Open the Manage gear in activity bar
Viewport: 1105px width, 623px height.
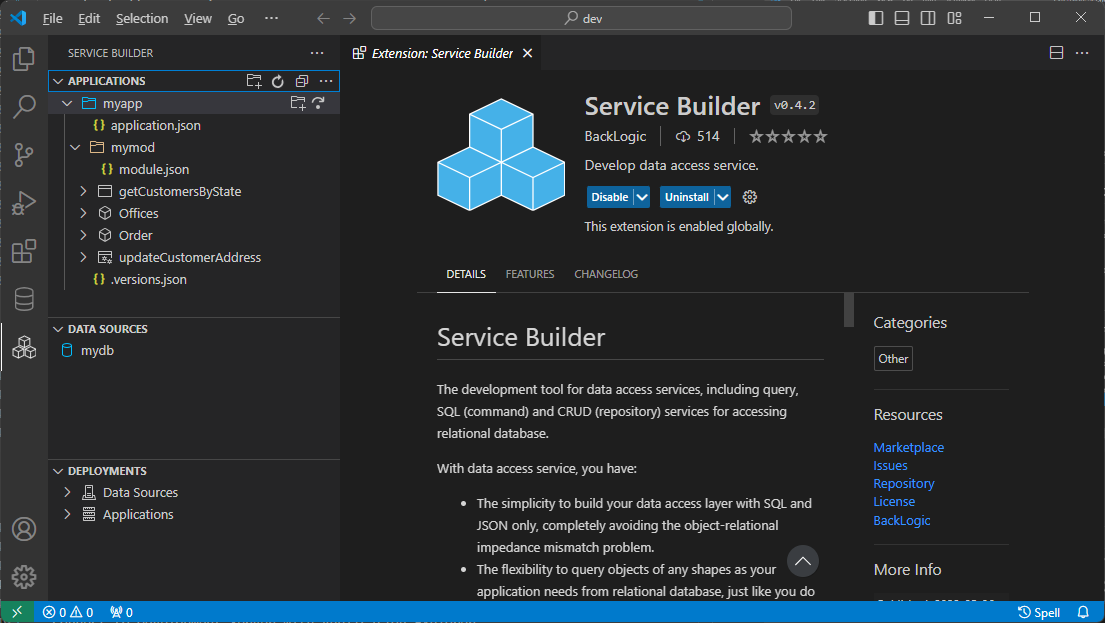24,576
